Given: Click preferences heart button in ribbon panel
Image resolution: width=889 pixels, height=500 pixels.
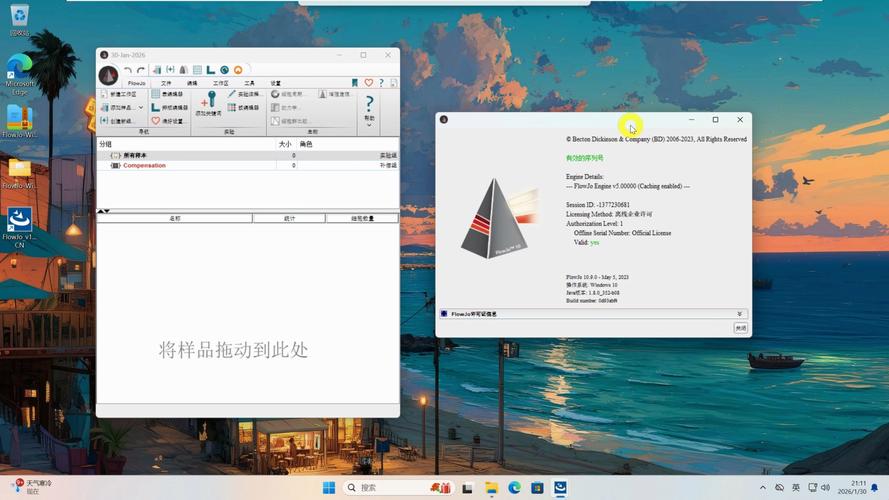Looking at the screenshot, I should point(167,121).
